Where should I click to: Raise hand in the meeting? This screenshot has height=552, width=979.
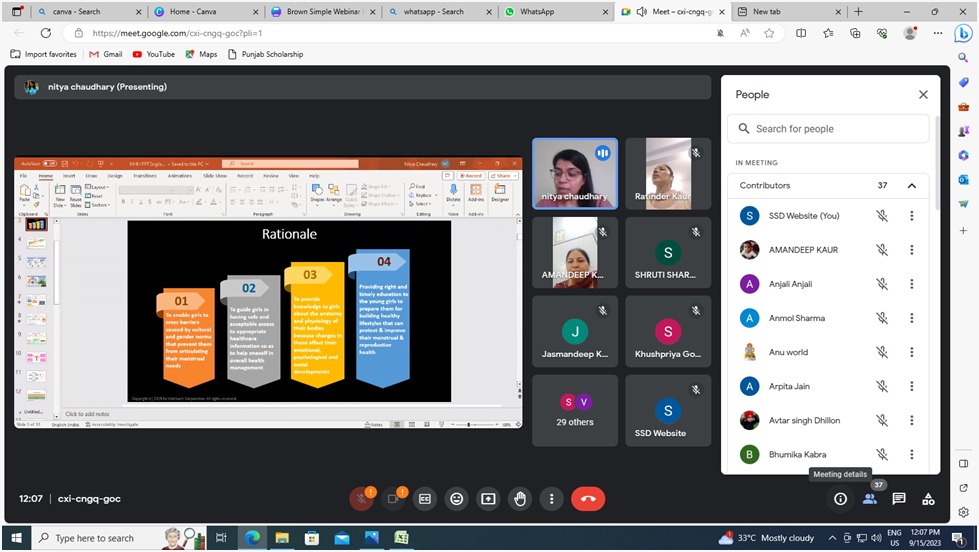520,498
